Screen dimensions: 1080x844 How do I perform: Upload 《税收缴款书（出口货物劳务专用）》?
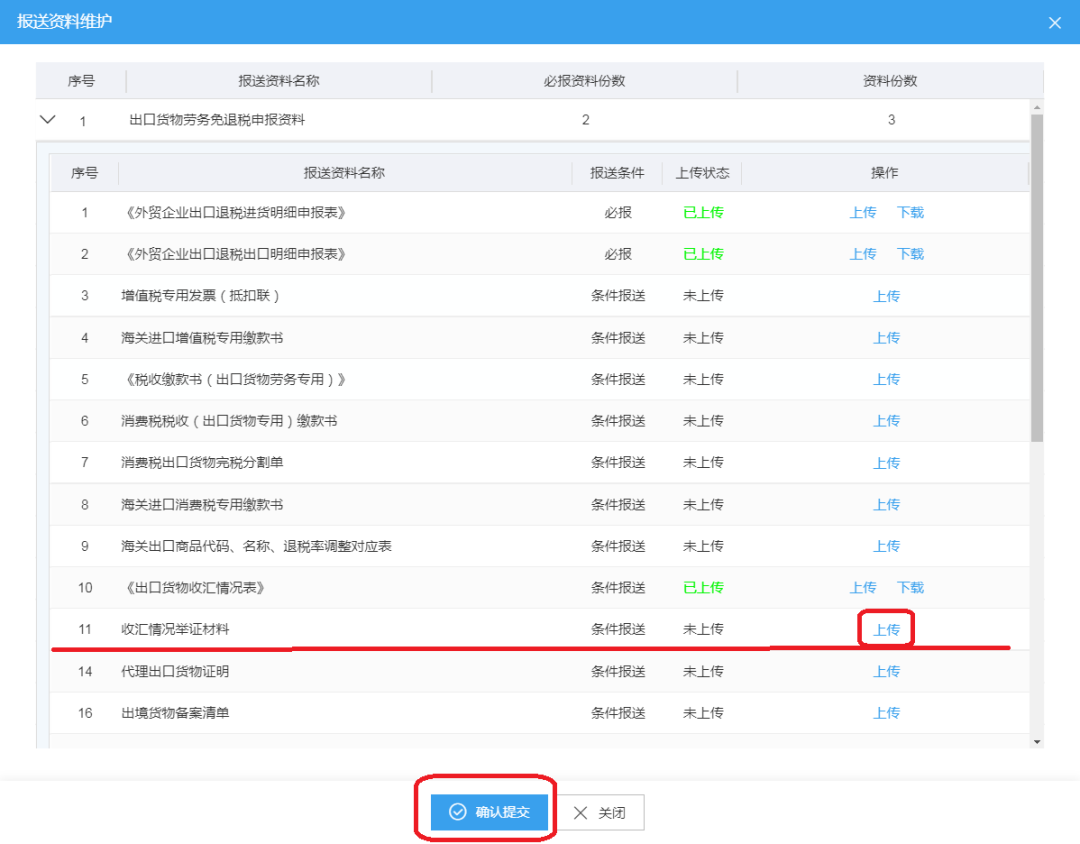pyautogui.click(x=886, y=379)
